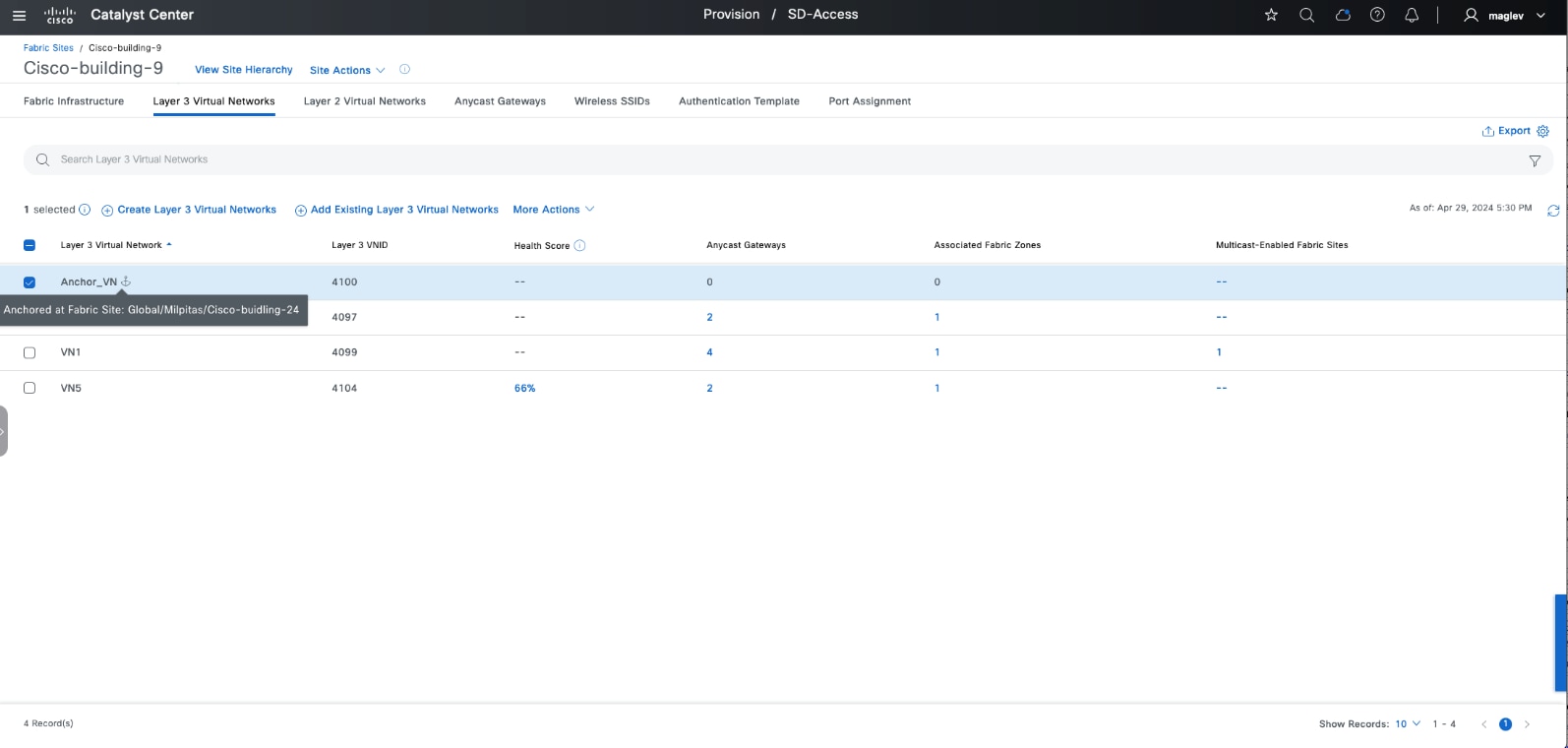Expand the Site Actions dropdown
This screenshot has height=748, width=1568.
pyautogui.click(x=346, y=70)
